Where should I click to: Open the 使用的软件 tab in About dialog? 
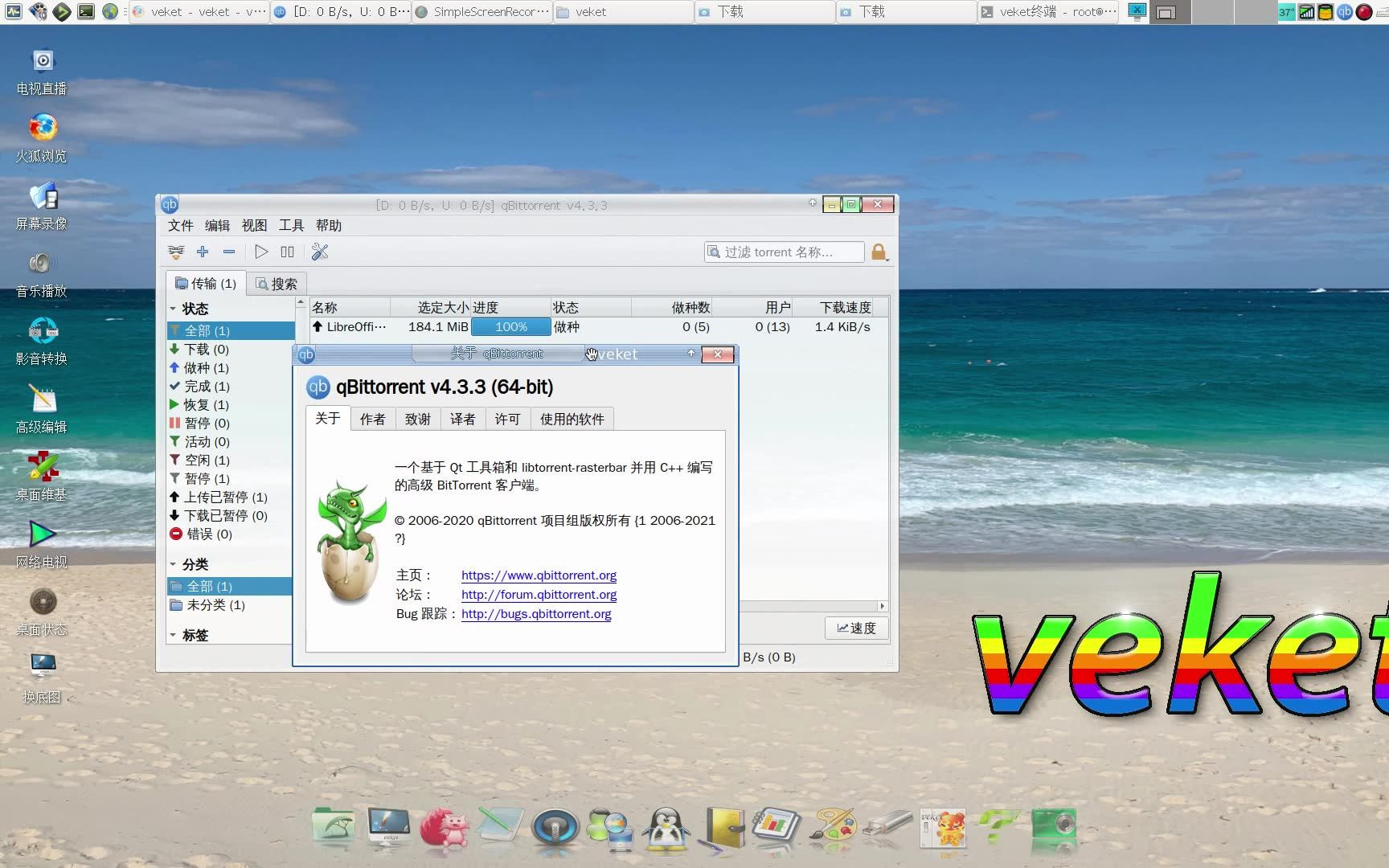(x=572, y=420)
